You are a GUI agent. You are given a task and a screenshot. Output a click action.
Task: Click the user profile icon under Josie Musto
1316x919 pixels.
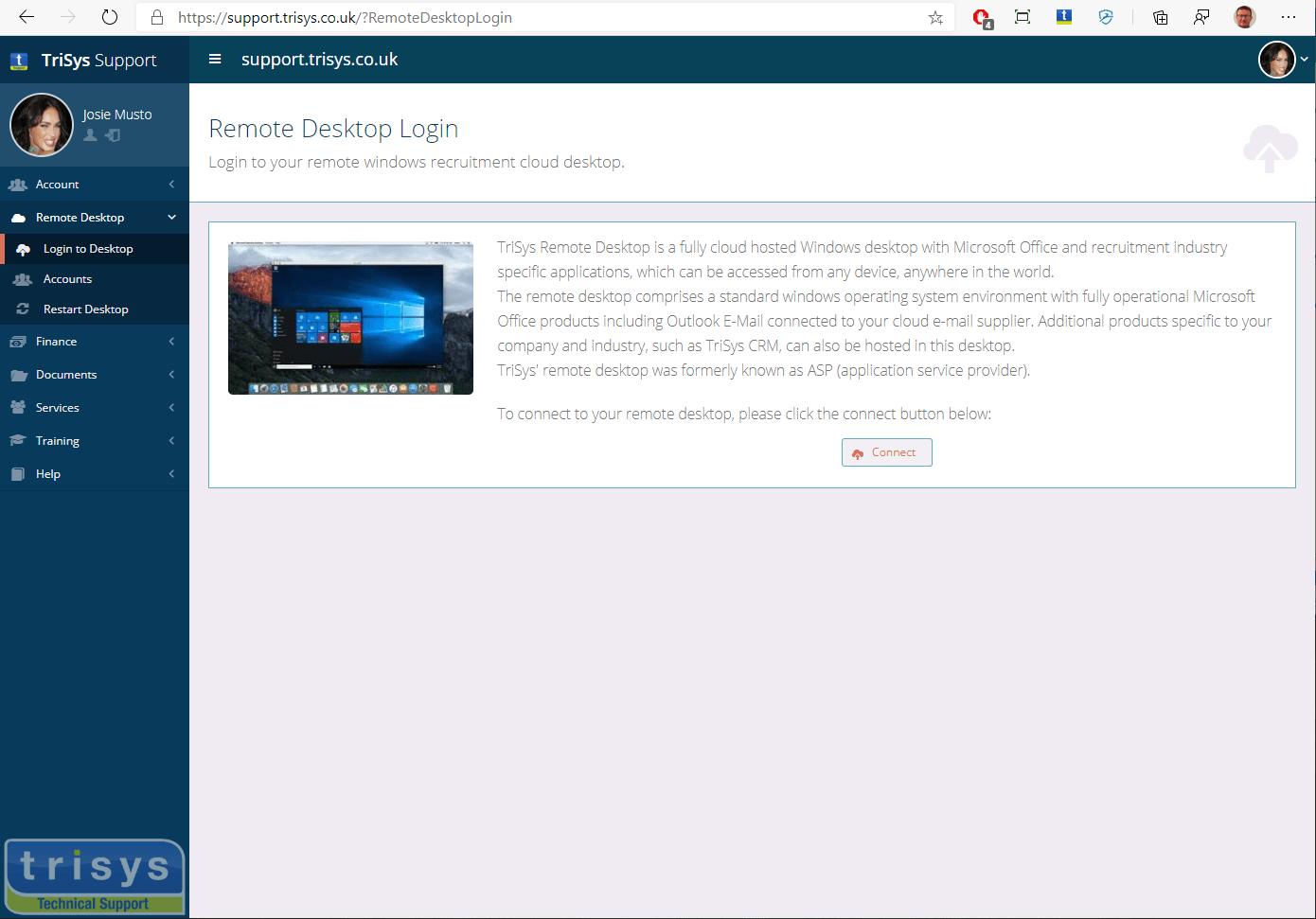click(x=91, y=135)
